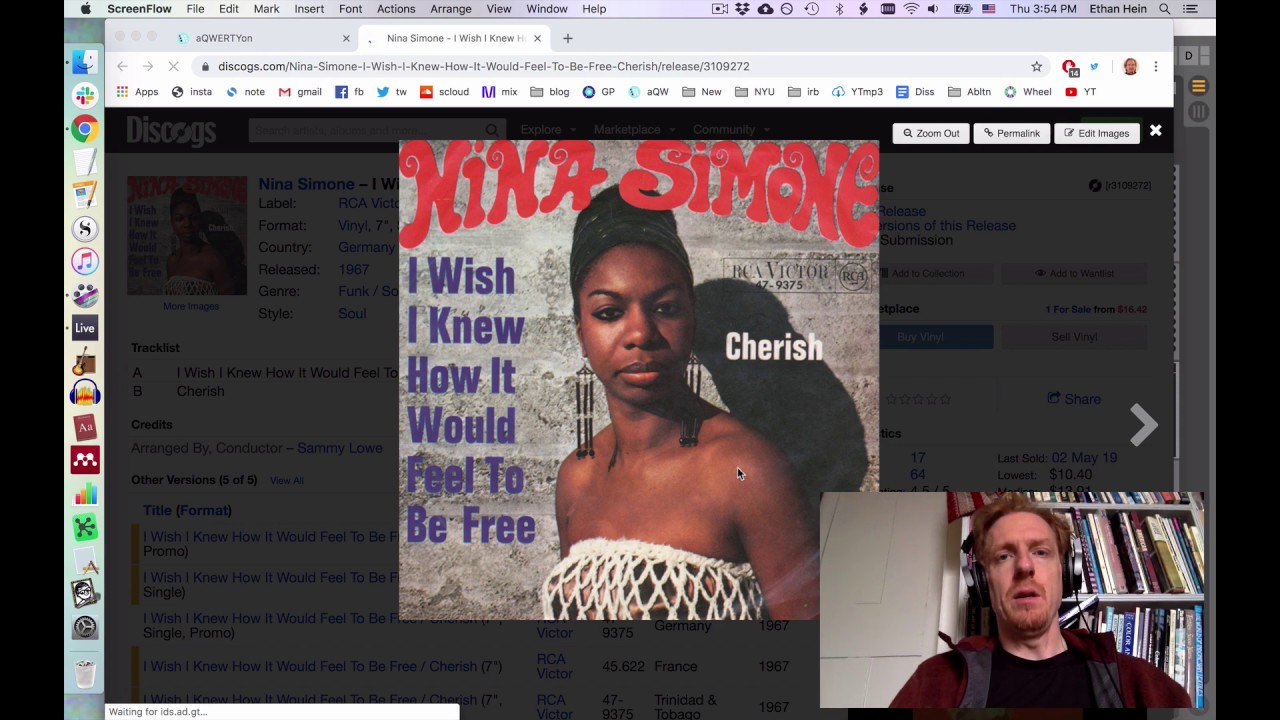This screenshot has width=1280, height=720.
Task: Open the More Images link
Action: (x=190, y=306)
